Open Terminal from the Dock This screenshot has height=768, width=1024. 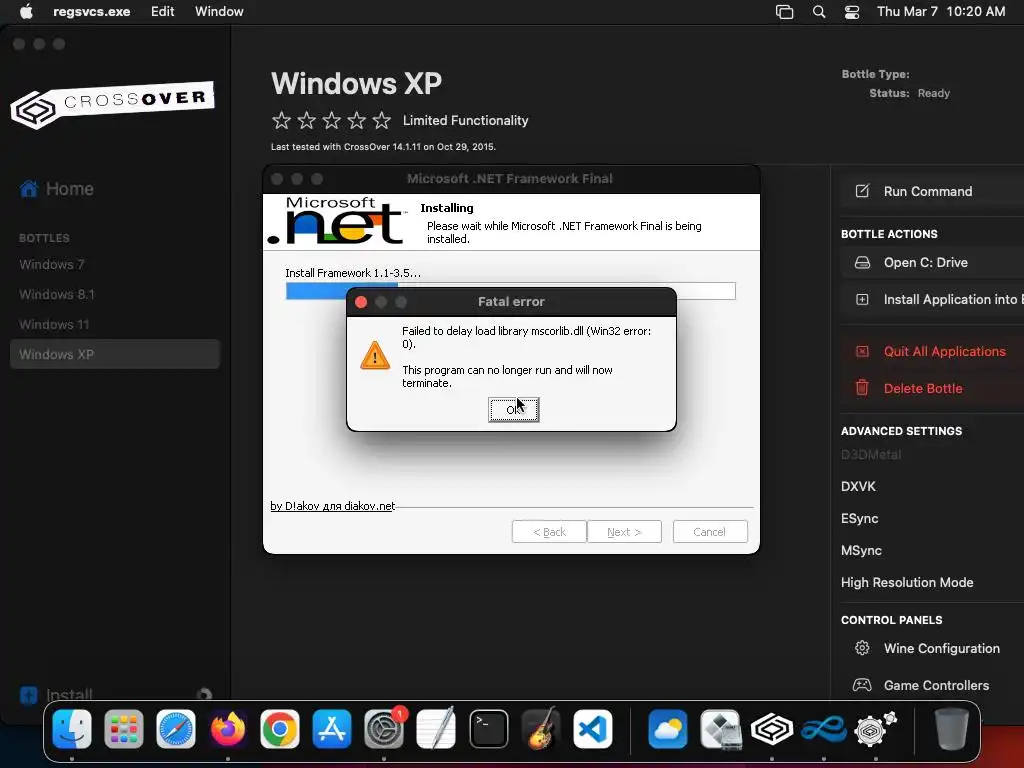click(488, 729)
